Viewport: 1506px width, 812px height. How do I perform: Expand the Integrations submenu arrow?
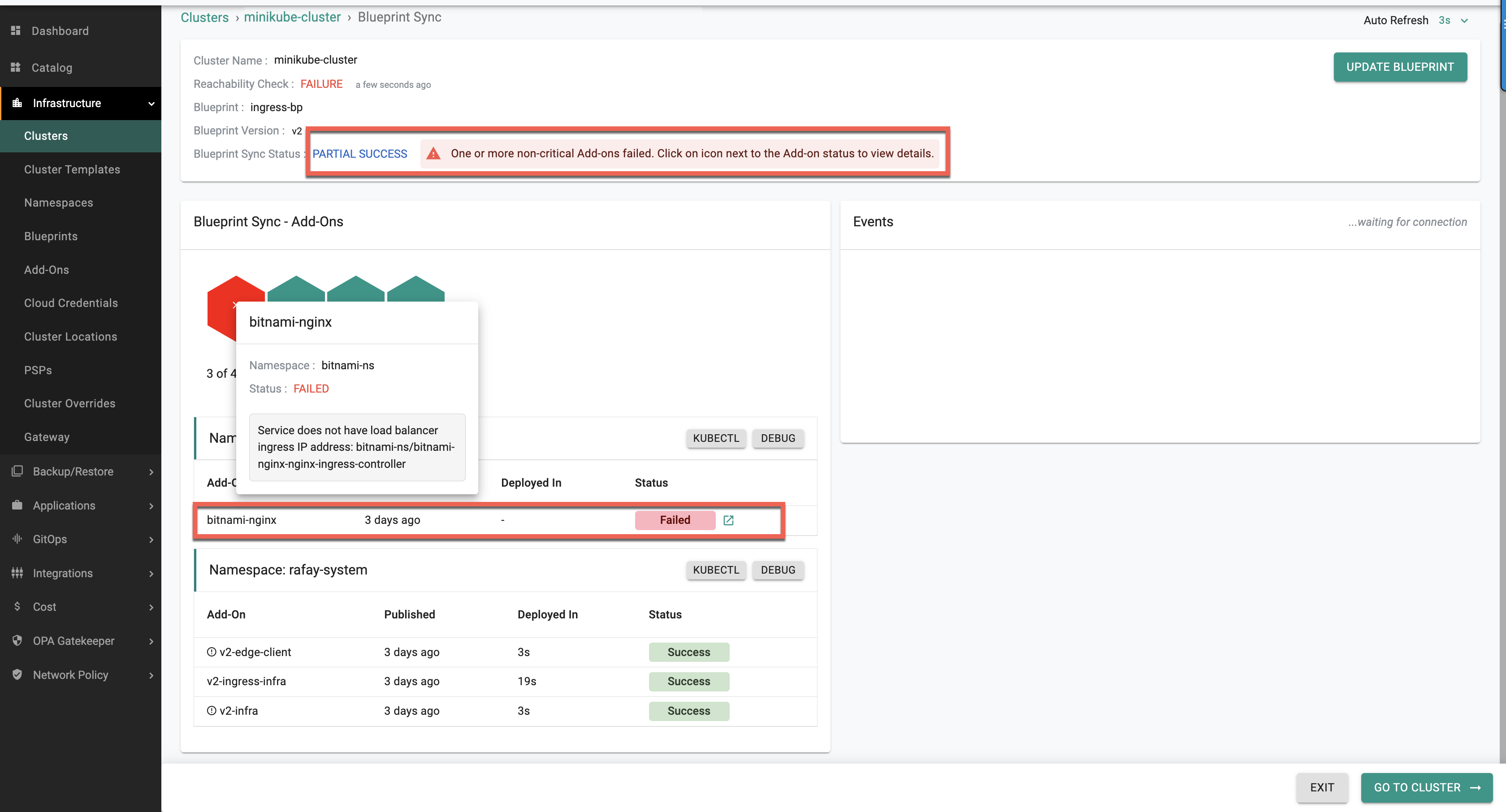pos(151,574)
